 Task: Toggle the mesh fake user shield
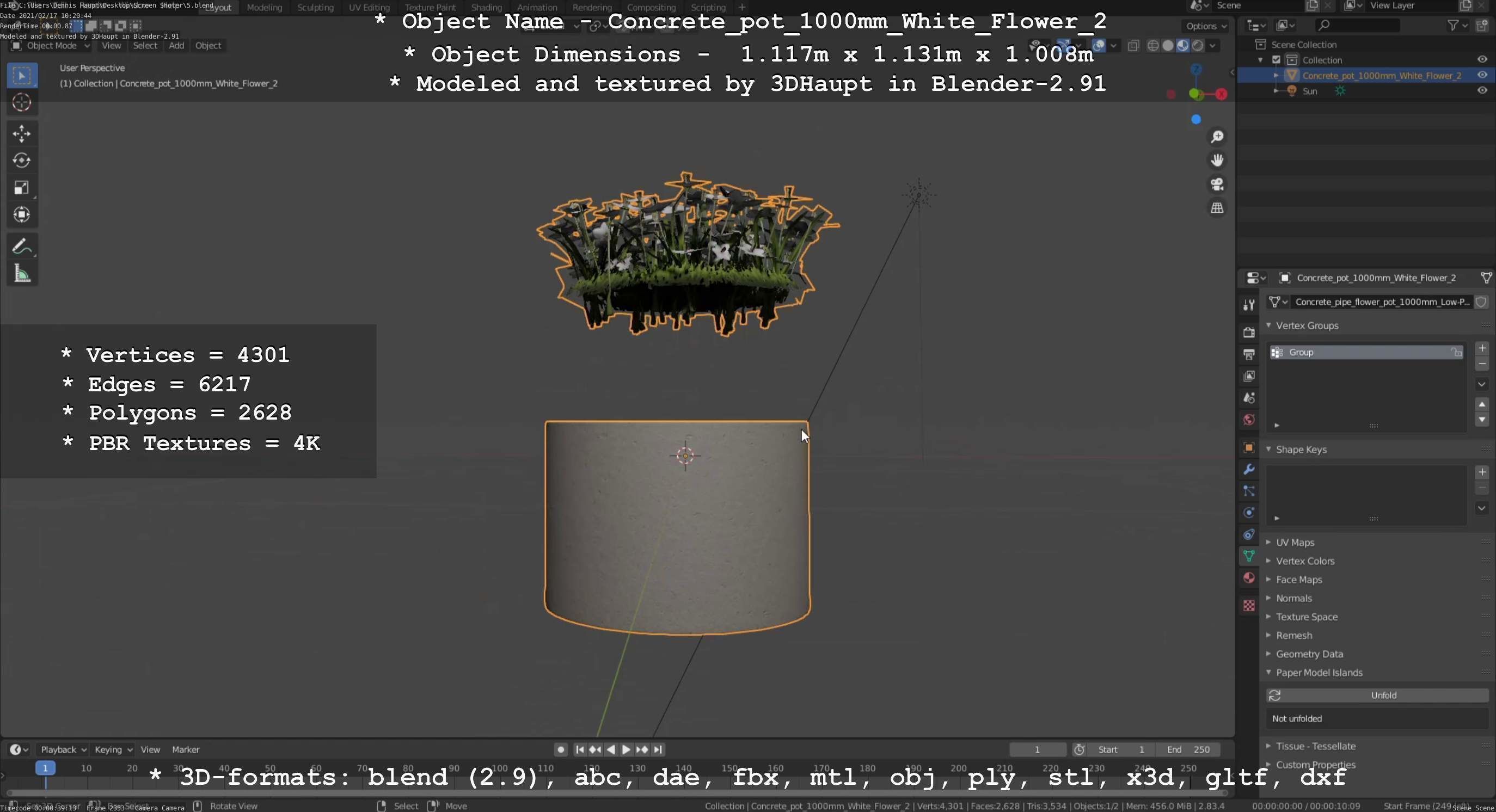click(1481, 302)
